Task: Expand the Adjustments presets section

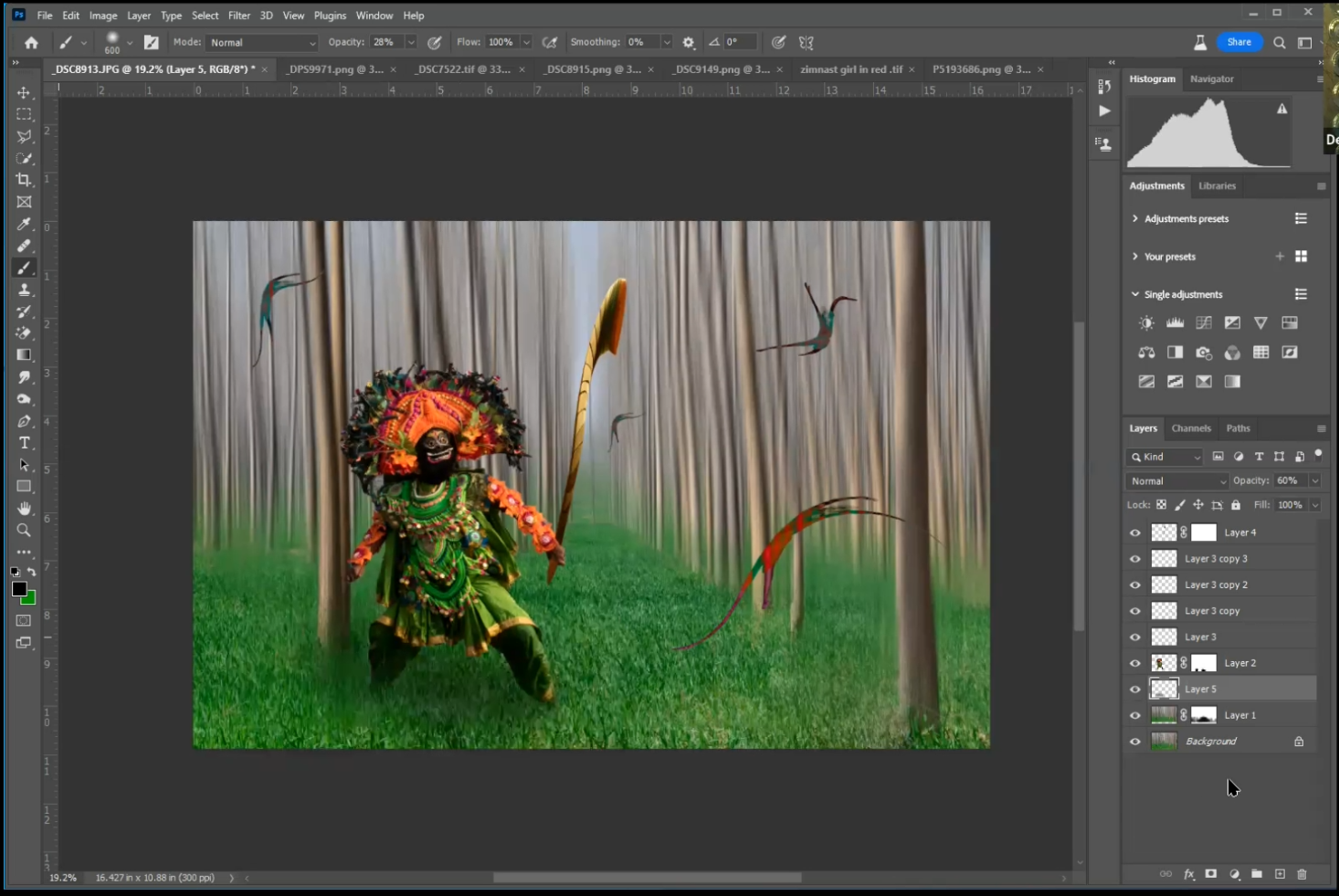Action: click(1135, 219)
